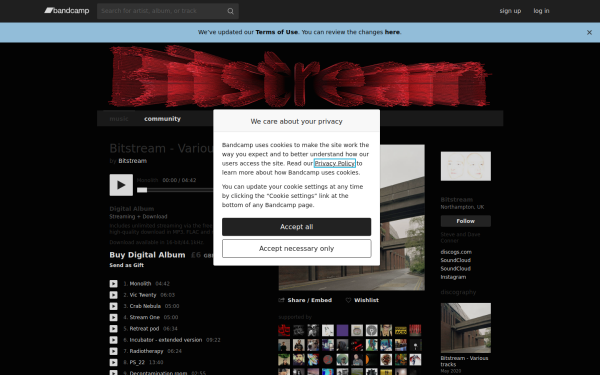The height and width of the screenshot is (375, 600).
Task: Open the Bitstream artist link under title
Action: point(132,161)
